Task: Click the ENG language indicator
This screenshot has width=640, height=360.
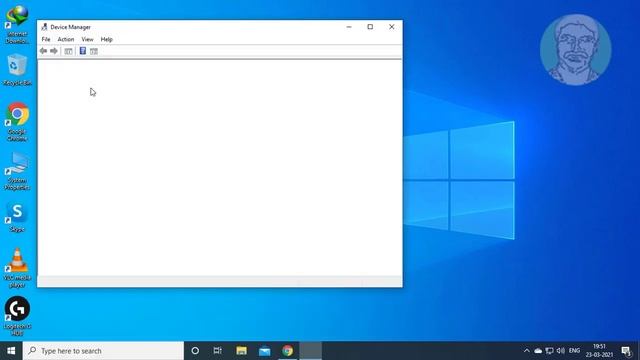Action: coord(574,351)
